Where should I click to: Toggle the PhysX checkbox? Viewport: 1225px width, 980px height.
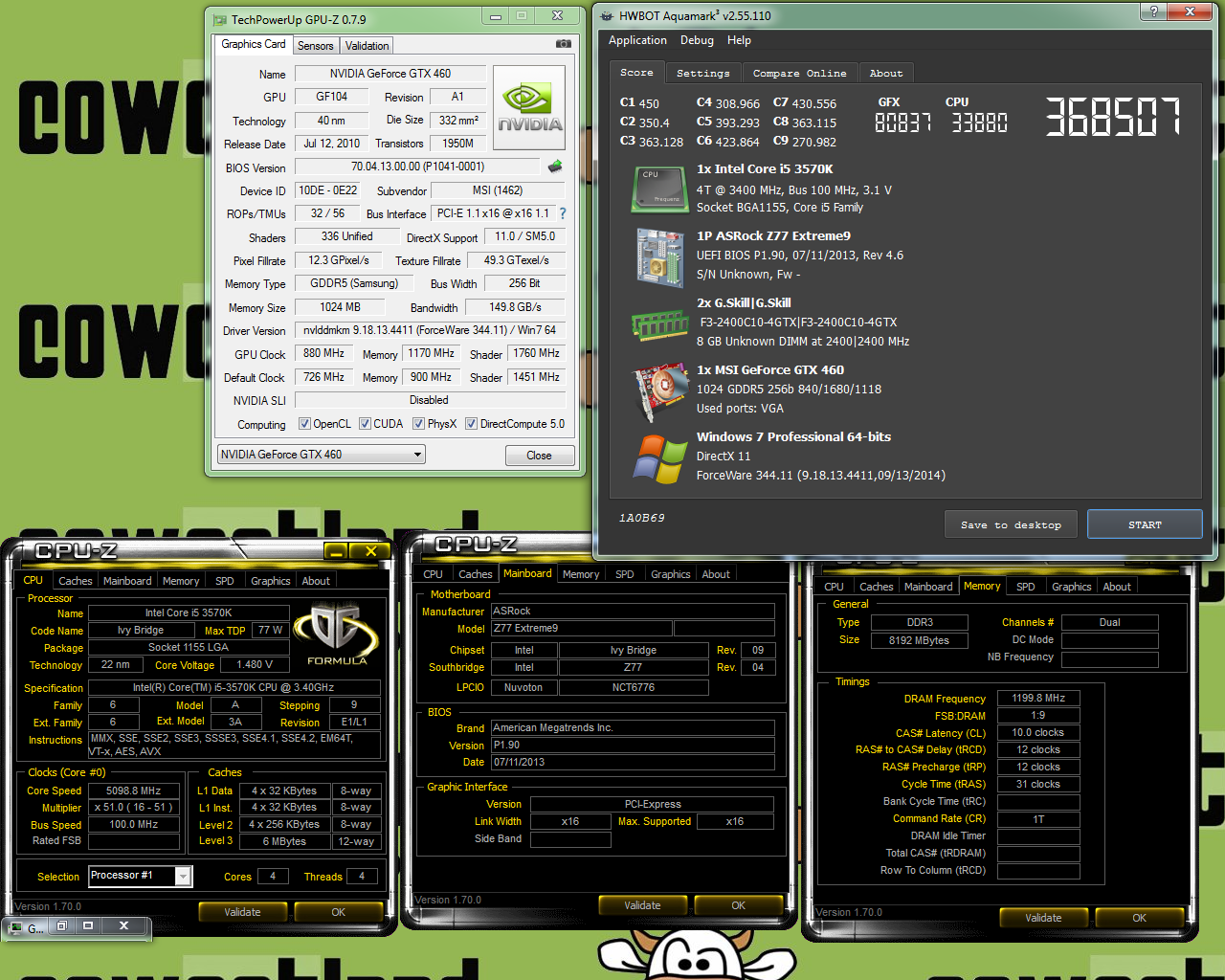click(x=418, y=424)
